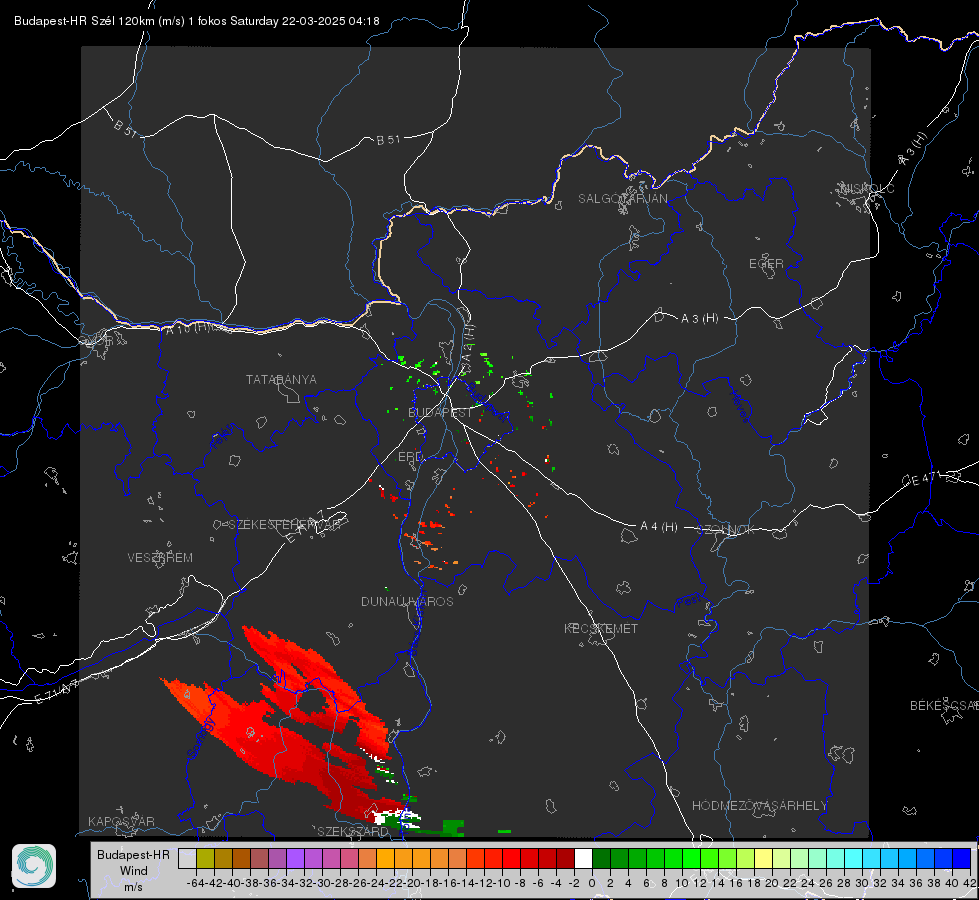Viewport: 979px width, 900px height.
Task: Click the light gray first legend swatch
Action: [x=187, y=858]
